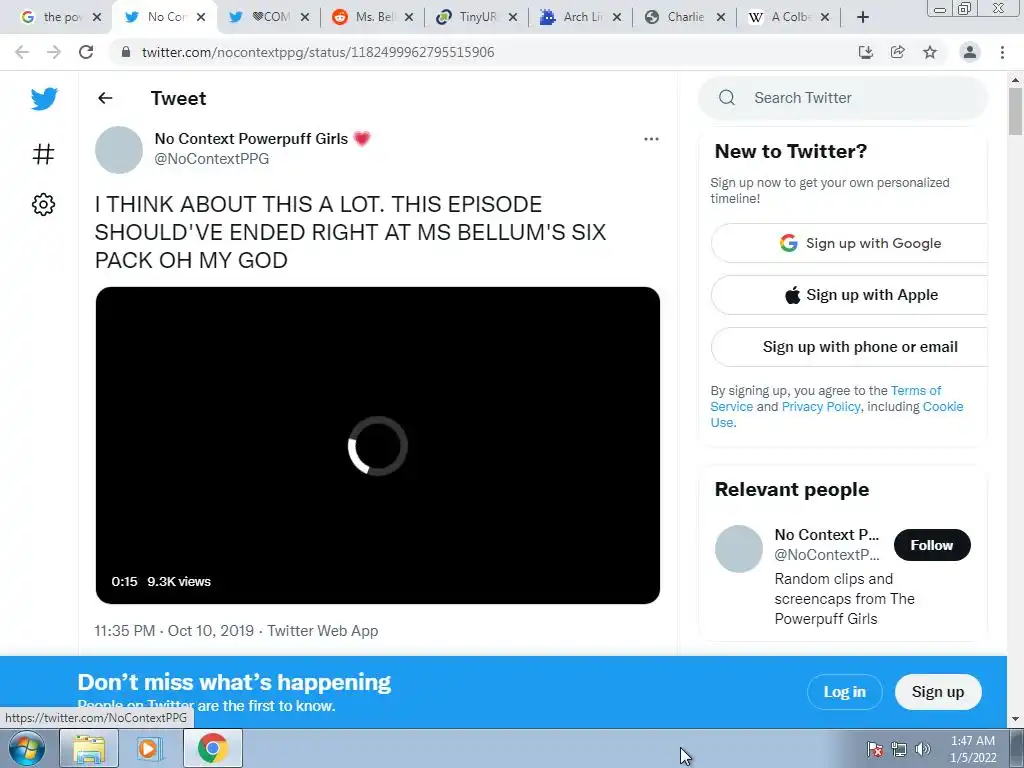The width and height of the screenshot is (1024, 768).
Task: Open the Chrome profile avatar icon
Action: [x=970, y=52]
